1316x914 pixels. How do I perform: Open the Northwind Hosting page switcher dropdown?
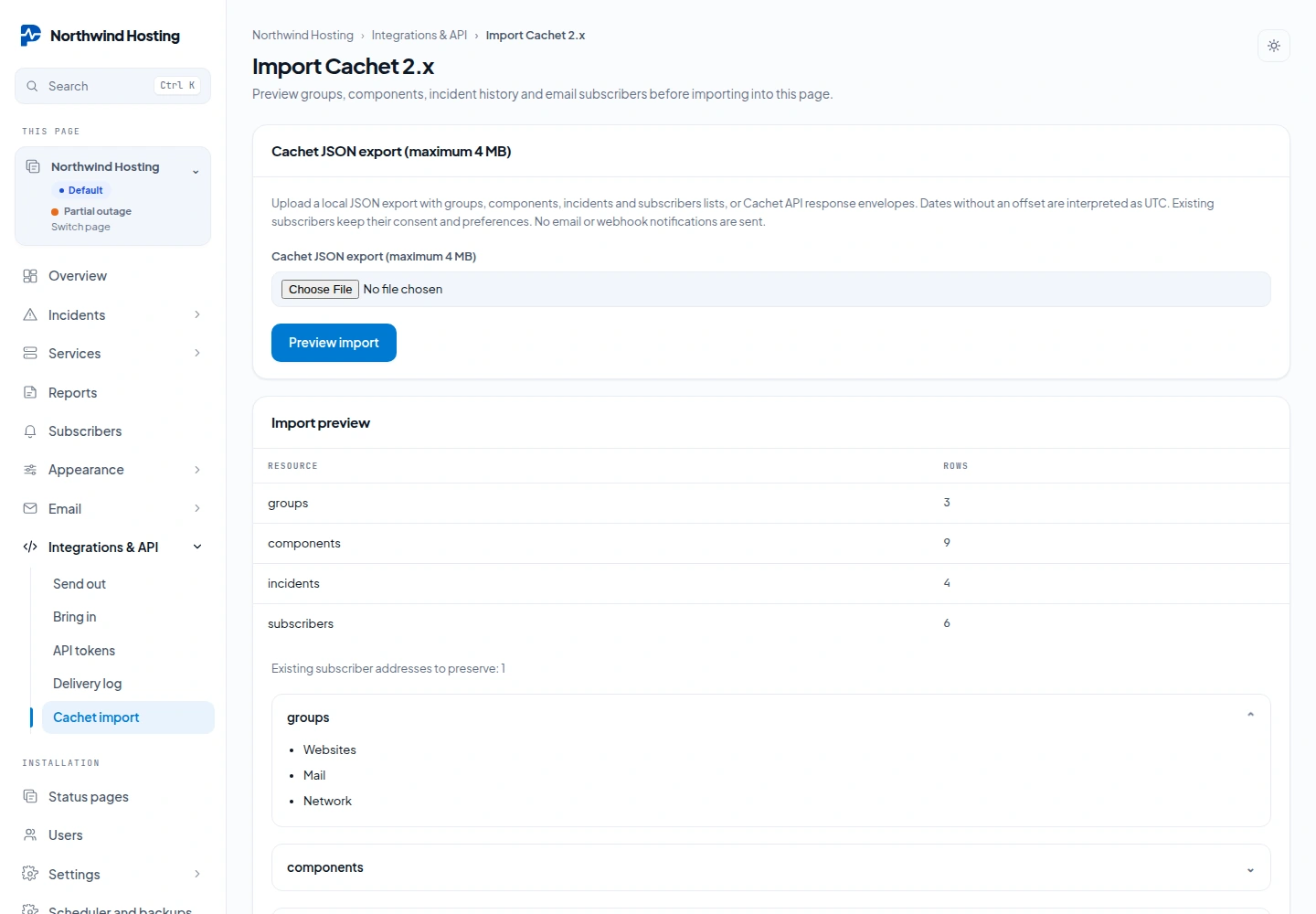(196, 172)
